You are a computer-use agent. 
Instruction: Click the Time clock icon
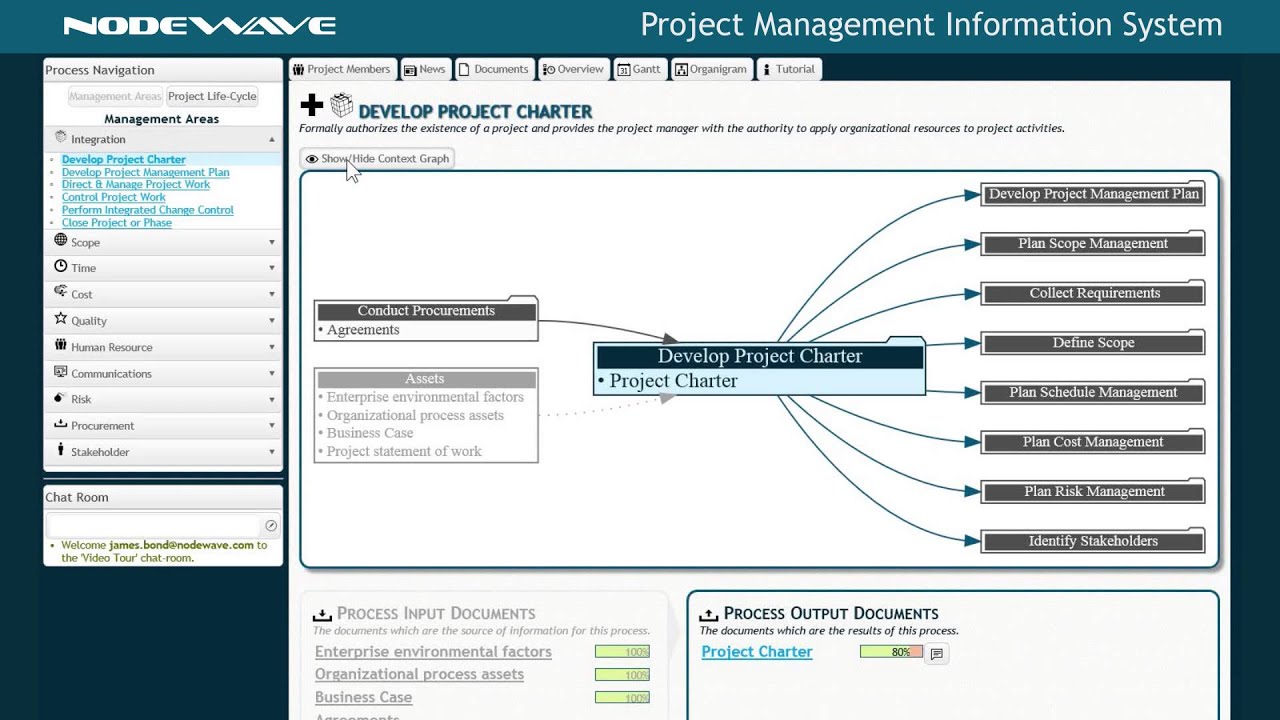pyautogui.click(x=61, y=267)
